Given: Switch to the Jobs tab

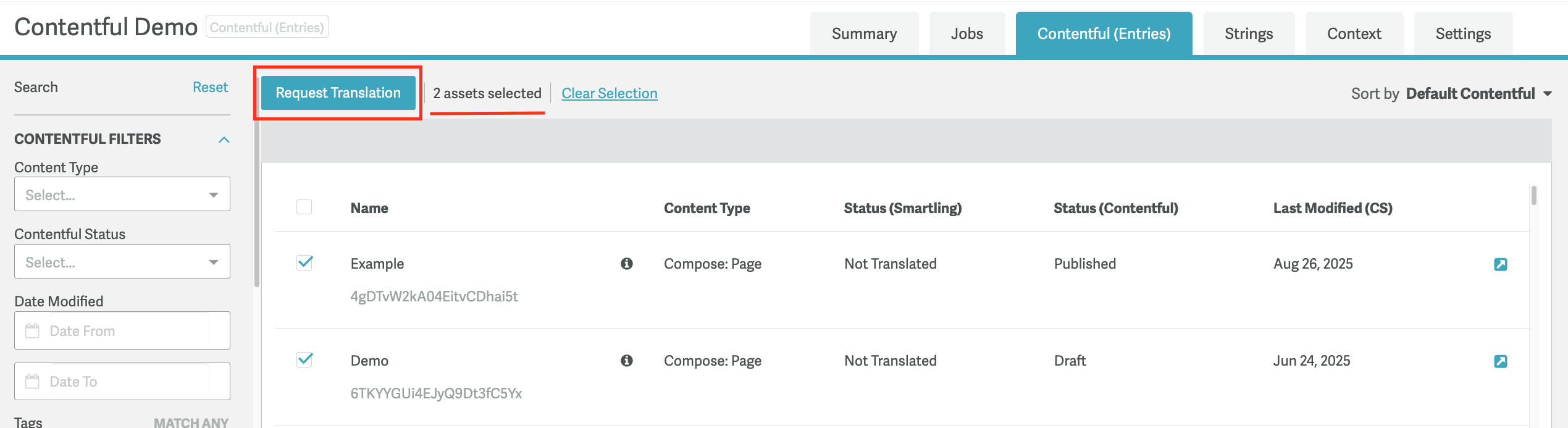Looking at the screenshot, I should (x=966, y=34).
